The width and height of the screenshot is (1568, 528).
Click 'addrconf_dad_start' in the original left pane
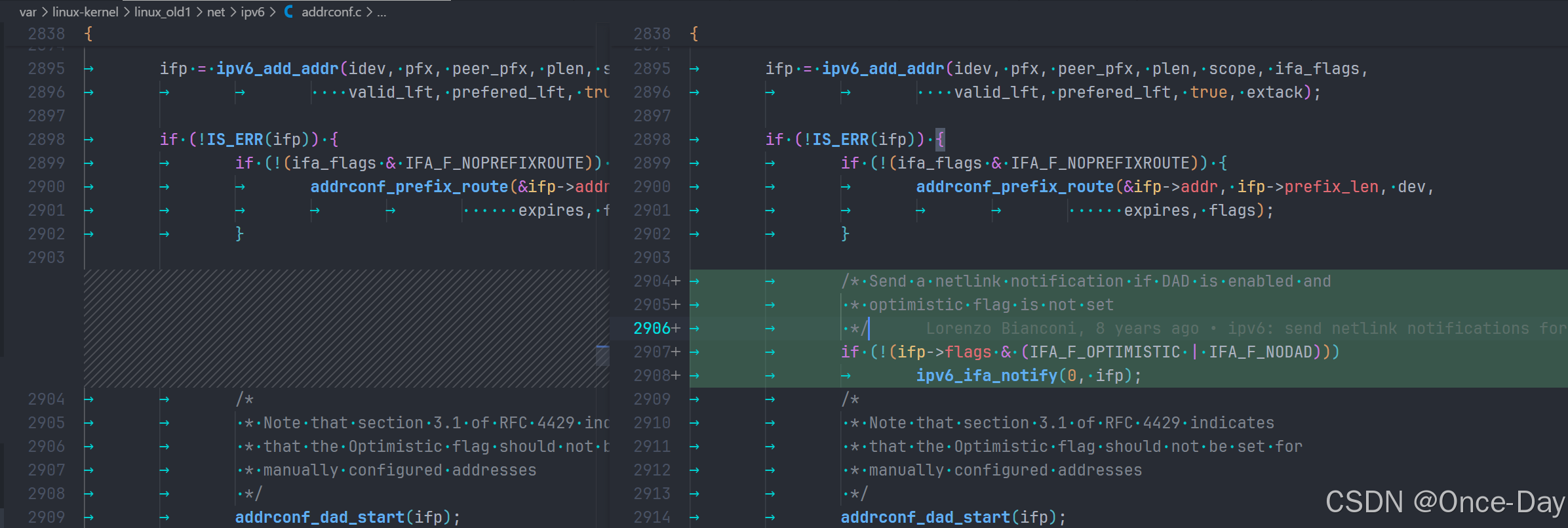click(x=320, y=518)
